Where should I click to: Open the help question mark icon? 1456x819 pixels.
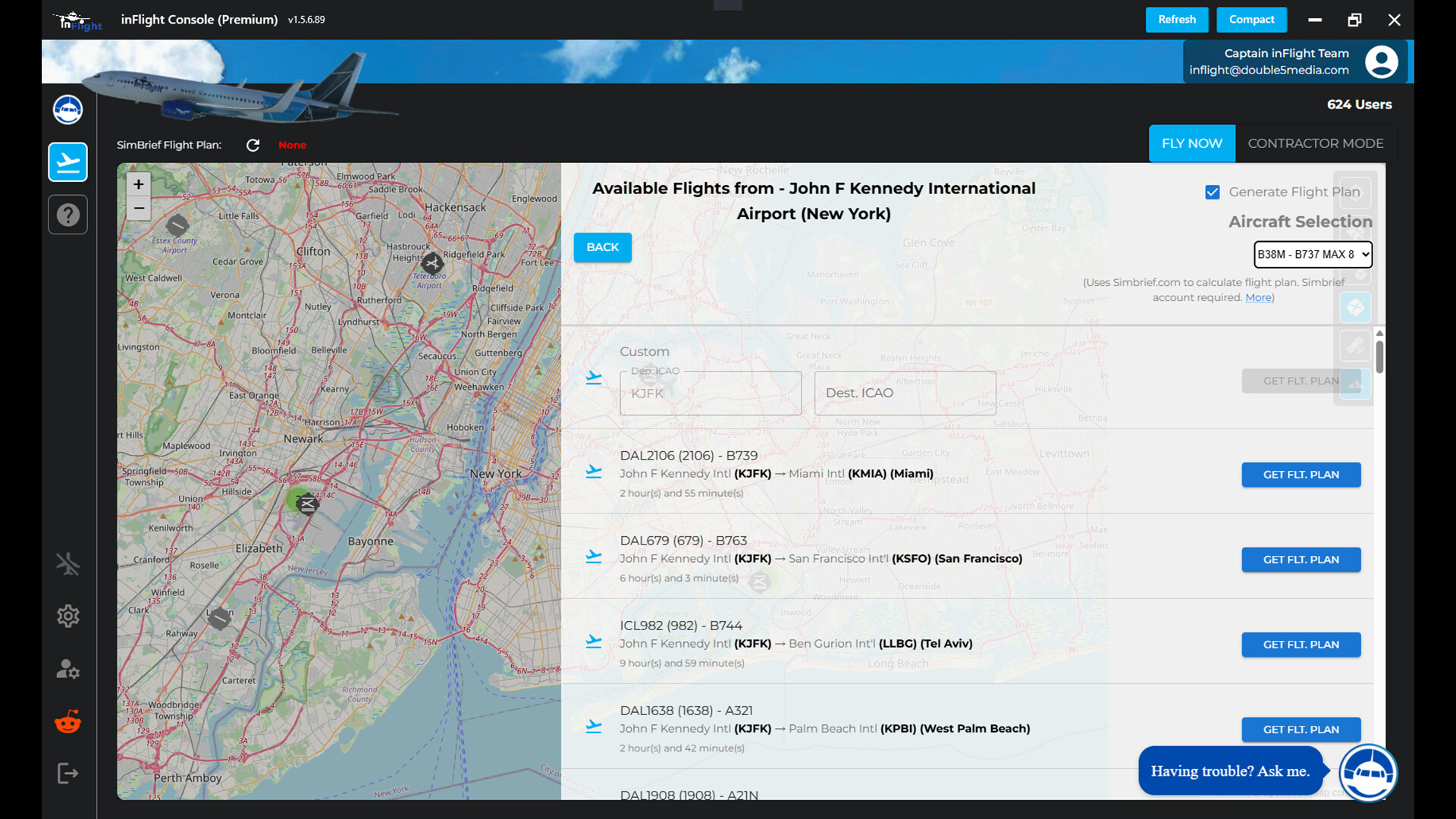(67, 215)
